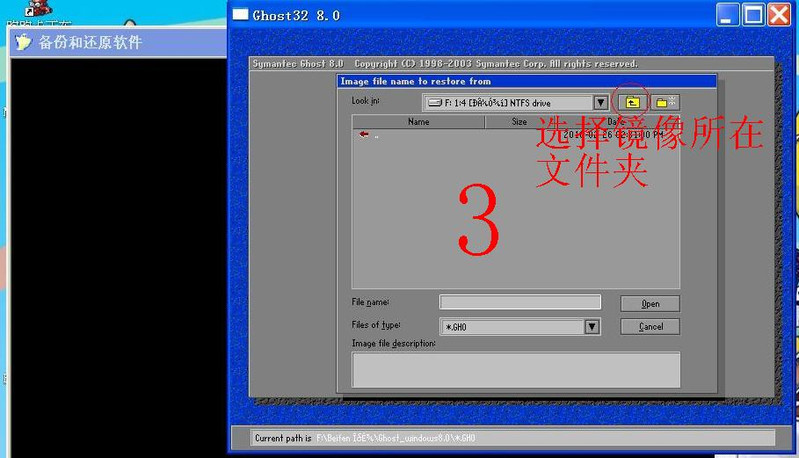Click the Open button

click(x=650, y=304)
